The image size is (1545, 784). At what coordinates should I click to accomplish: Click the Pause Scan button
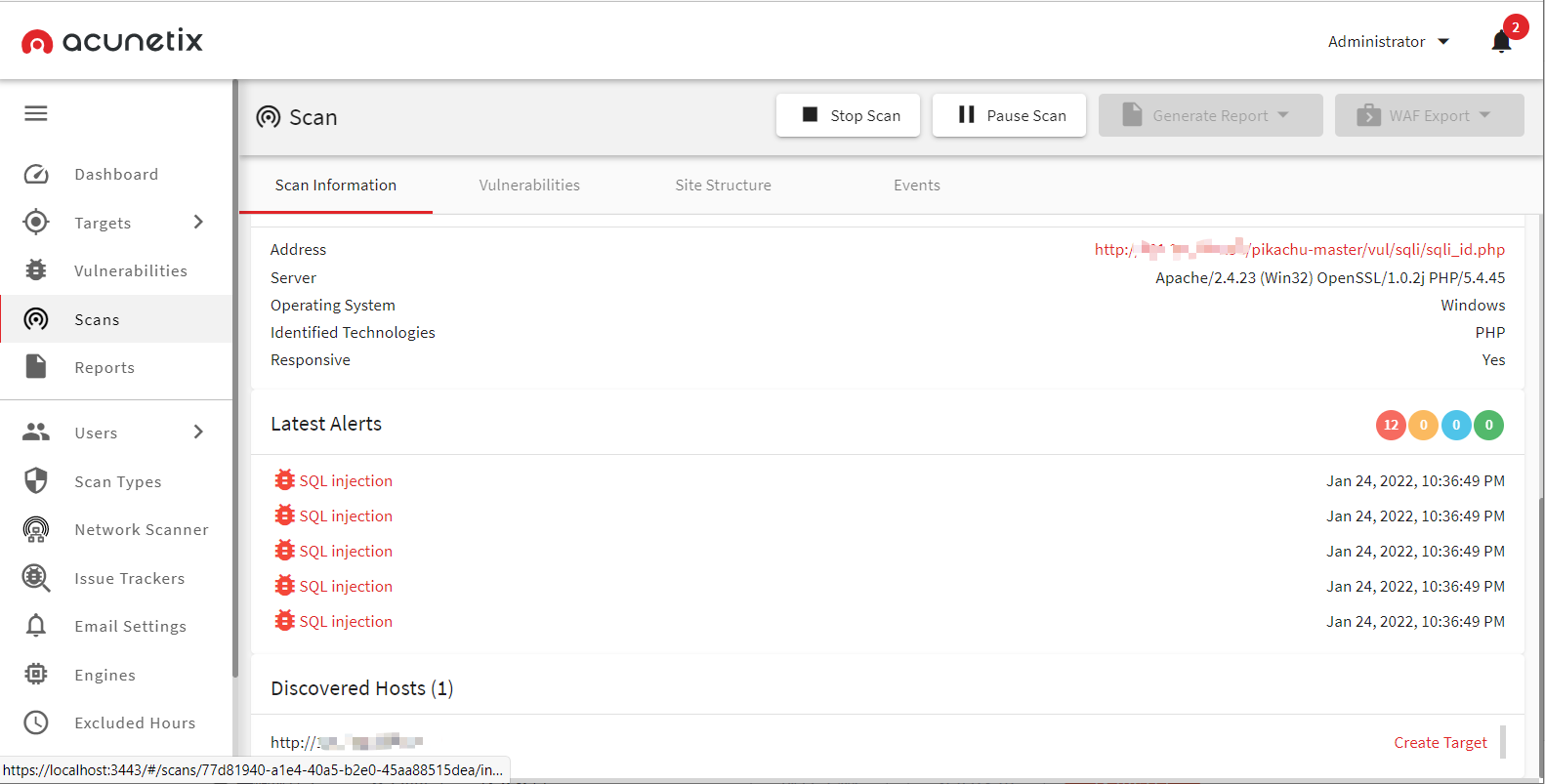1009,115
